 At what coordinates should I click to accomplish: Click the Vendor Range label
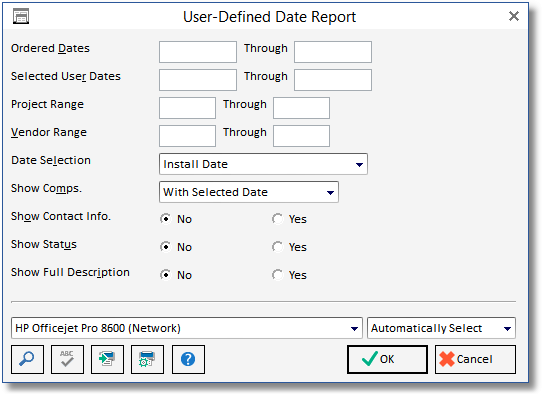coord(49,133)
